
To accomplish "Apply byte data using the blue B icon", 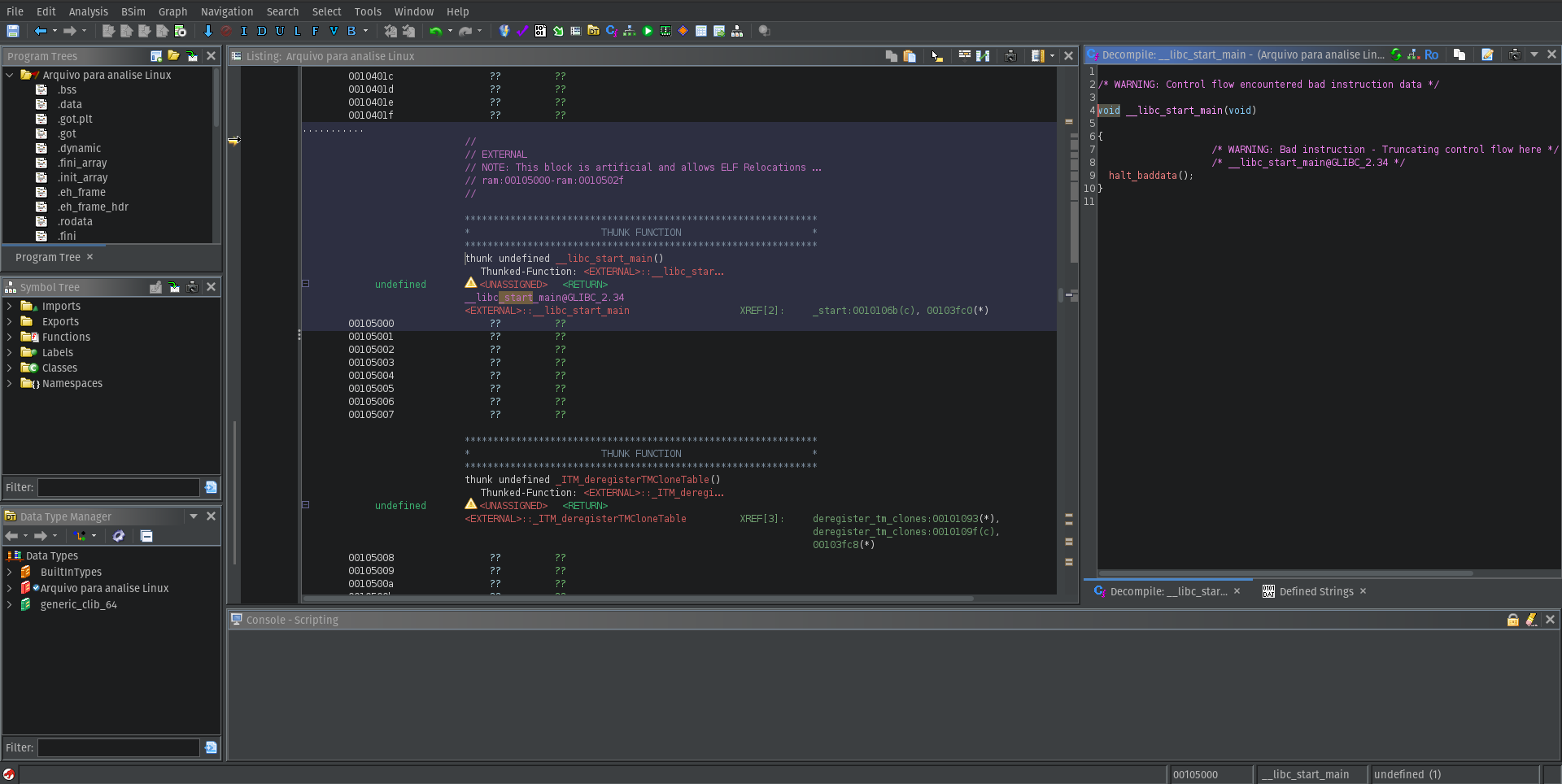I will pyautogui.click(x=350, y=31).
